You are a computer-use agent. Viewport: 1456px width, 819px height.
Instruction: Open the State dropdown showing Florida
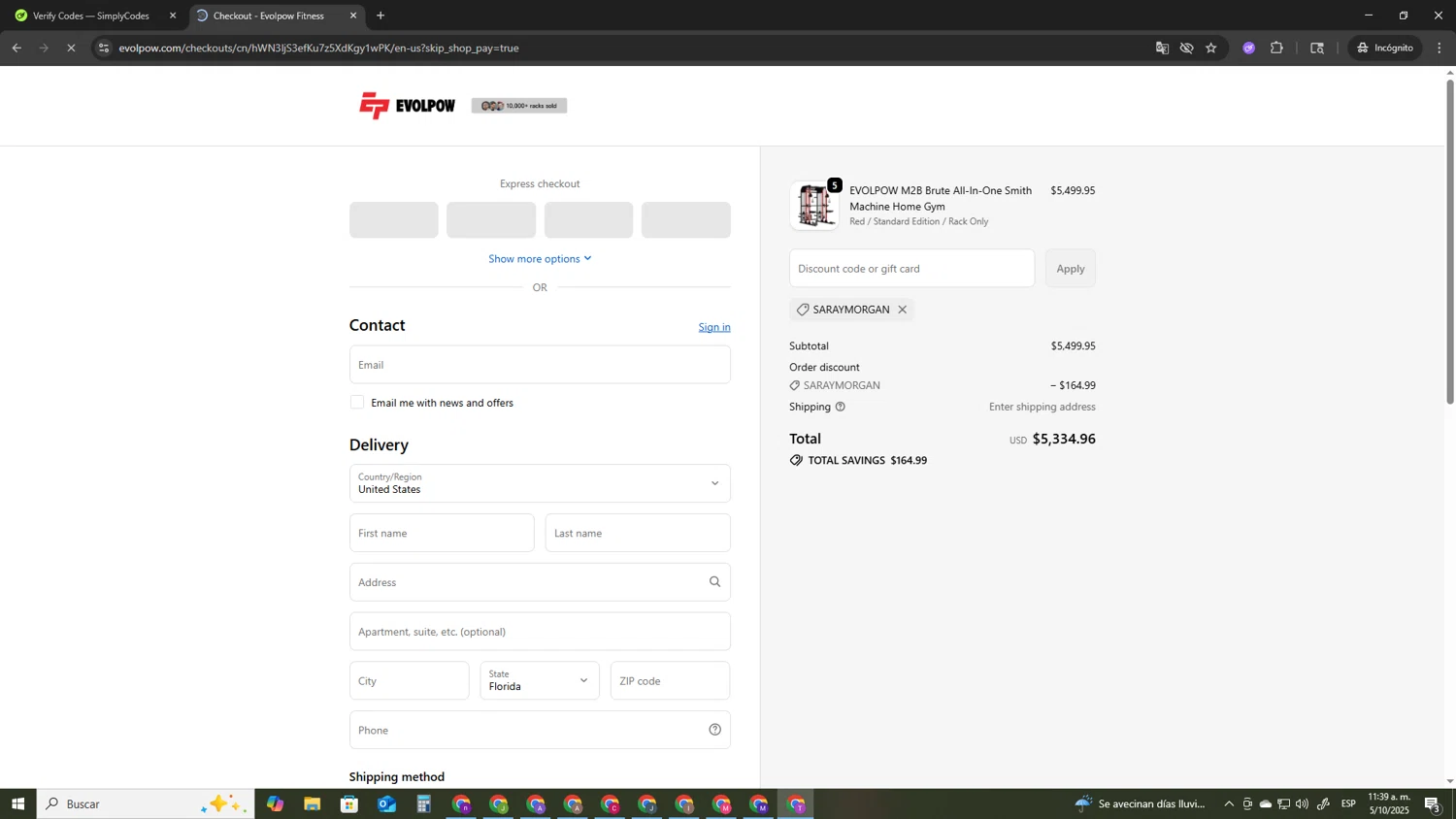click(540, 680)
